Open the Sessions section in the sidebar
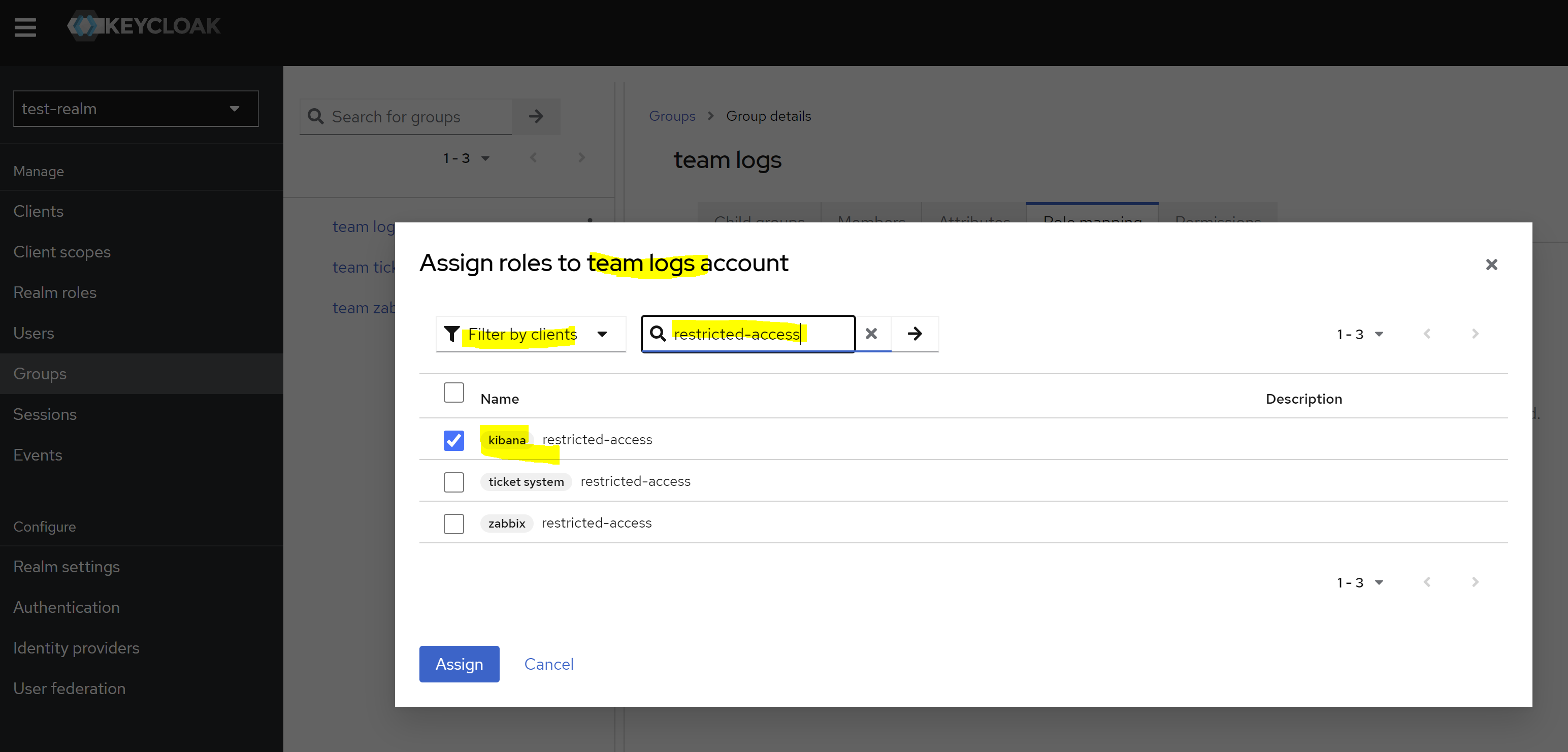Image resolution: width=1568 pixels, height=752 pixels. pyautogui.click(x=45, y=414)
